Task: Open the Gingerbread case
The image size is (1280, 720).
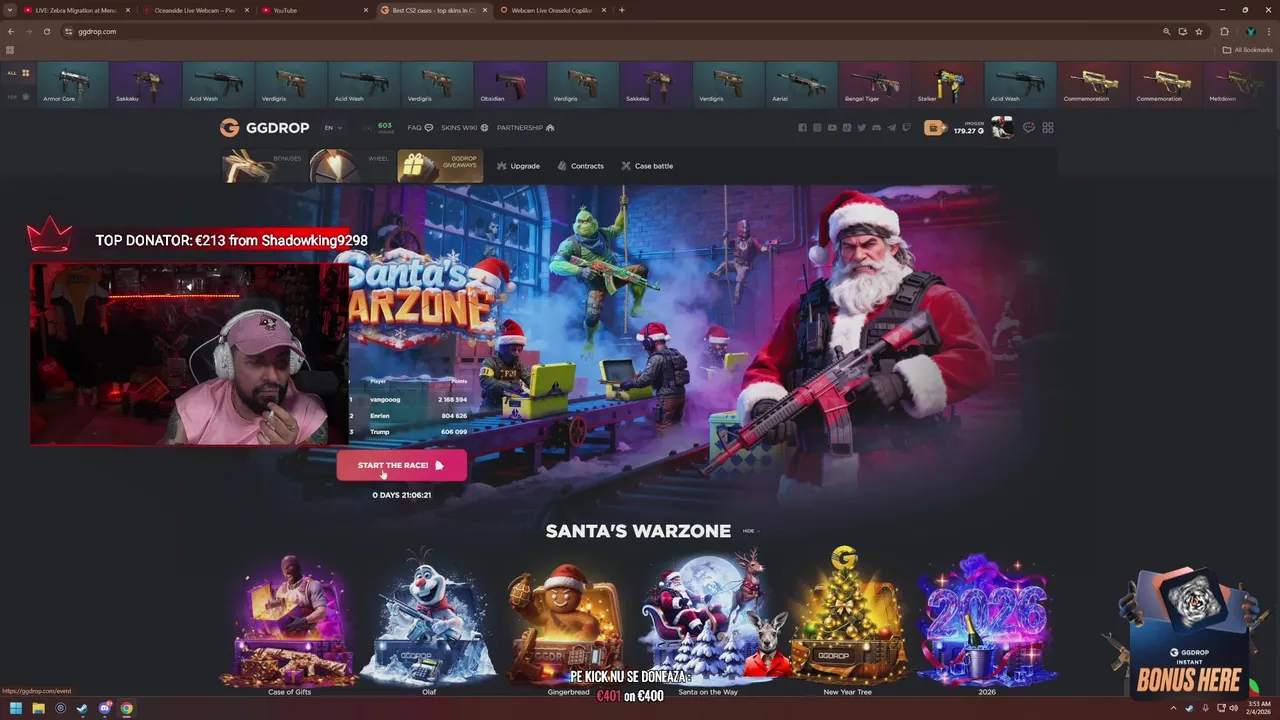Action: pos(568,623)
